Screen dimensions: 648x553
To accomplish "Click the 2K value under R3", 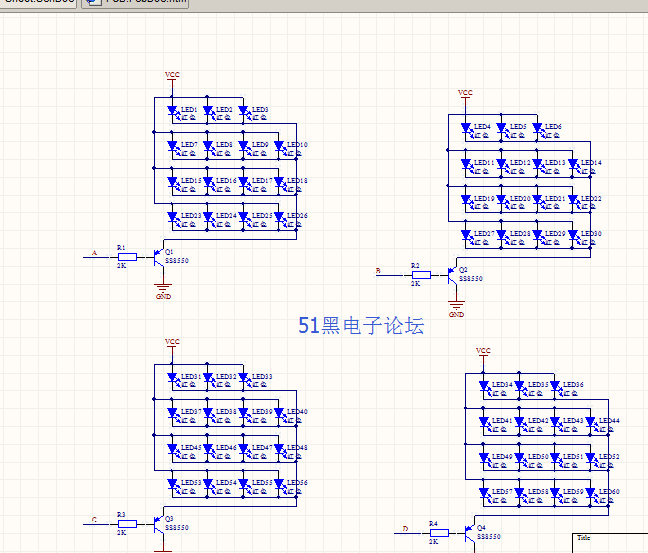I will pyautogui.click(x=122, y=533).
